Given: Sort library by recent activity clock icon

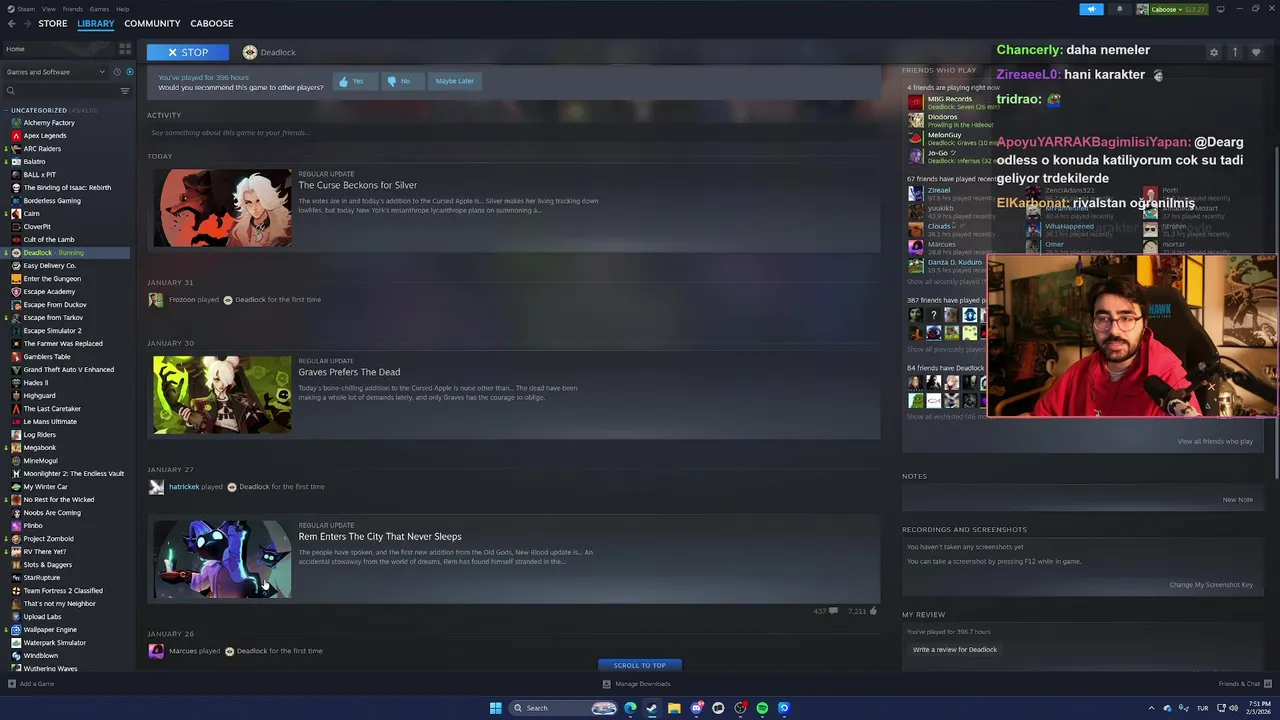Looking at the screenshot, I should (117, 72).
